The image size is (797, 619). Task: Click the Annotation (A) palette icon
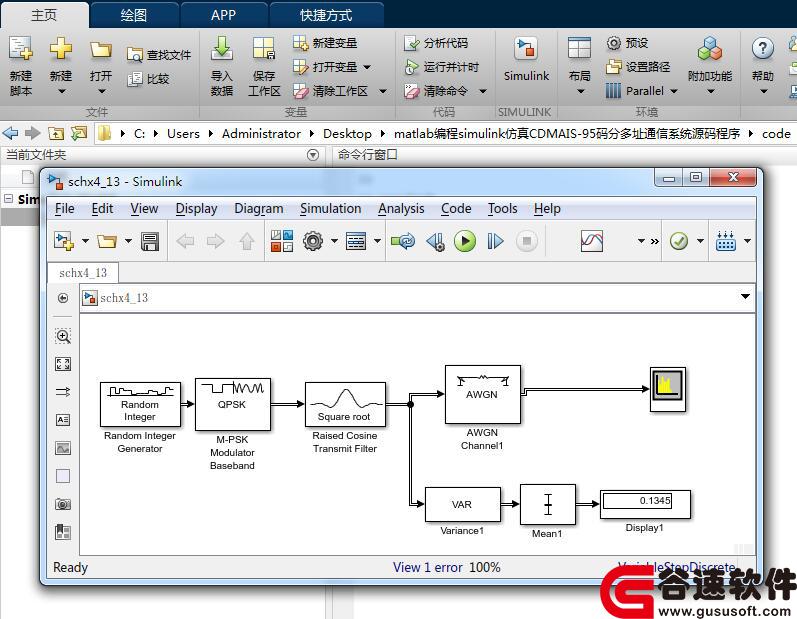tap(63, 420)
